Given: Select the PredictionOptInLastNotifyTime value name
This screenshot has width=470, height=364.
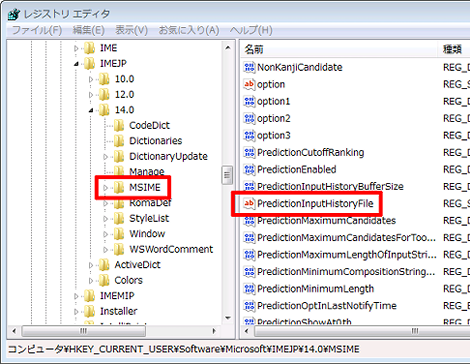Looking at the screenshot, I should [327, 306].
